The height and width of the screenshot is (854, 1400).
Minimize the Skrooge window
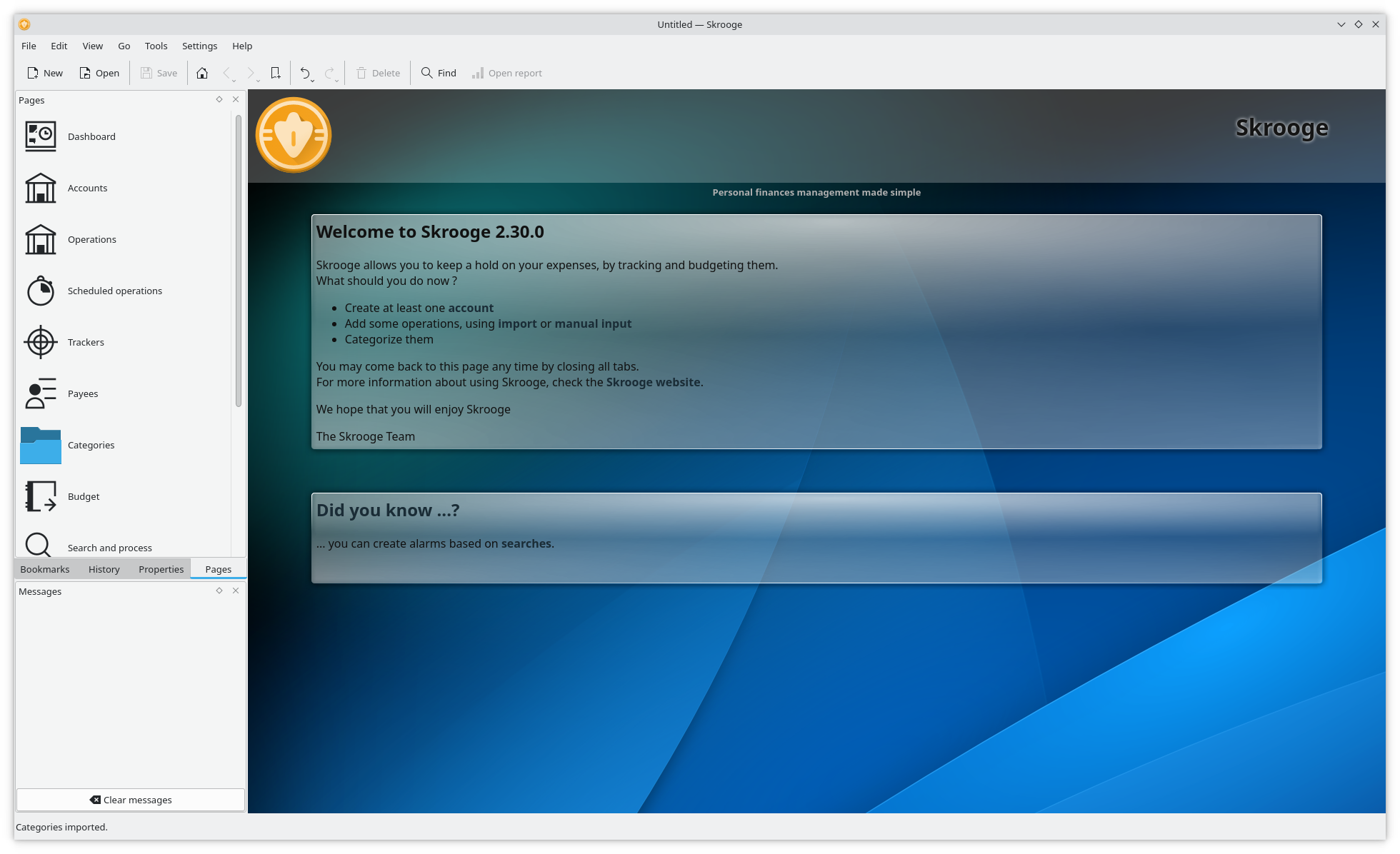(x=1341, y=24)
